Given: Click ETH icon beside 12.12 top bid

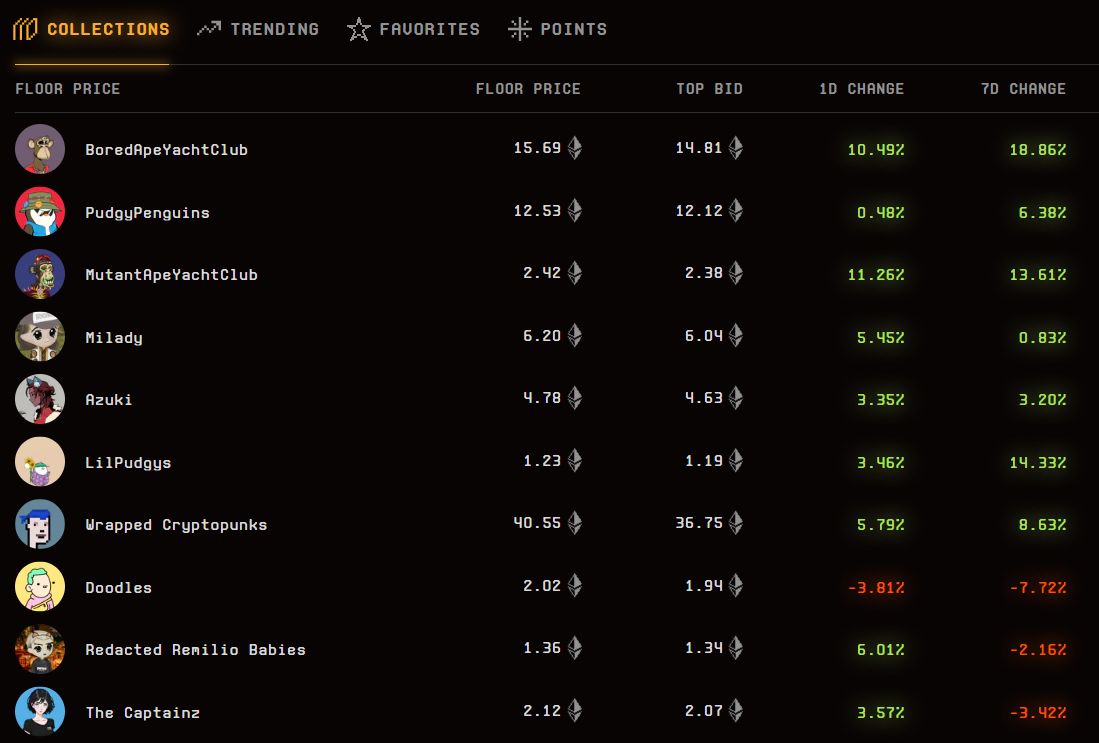Looking at the screenshot, I should coord(735,210).
